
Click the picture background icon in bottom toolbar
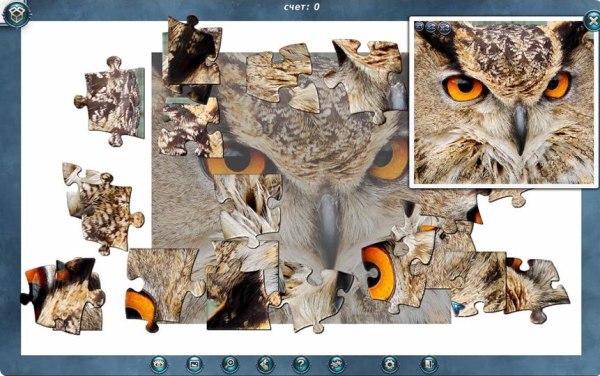click(x=194, y=364)
